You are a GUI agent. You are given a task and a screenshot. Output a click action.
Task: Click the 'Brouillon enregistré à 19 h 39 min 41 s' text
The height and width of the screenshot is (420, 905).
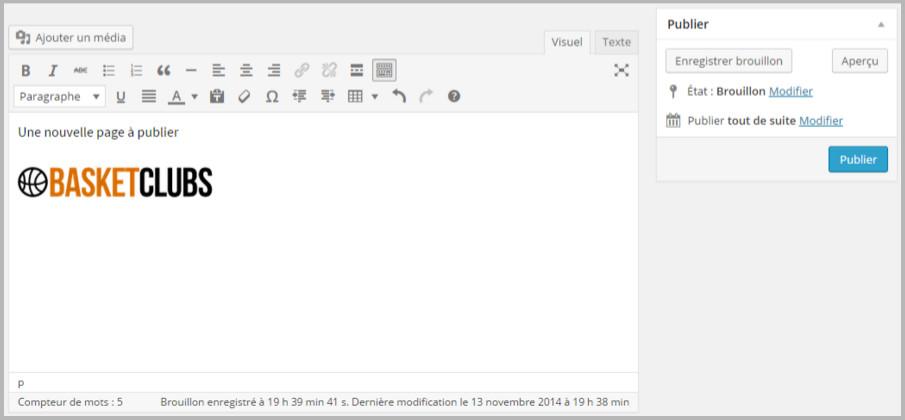pos(255,402)
